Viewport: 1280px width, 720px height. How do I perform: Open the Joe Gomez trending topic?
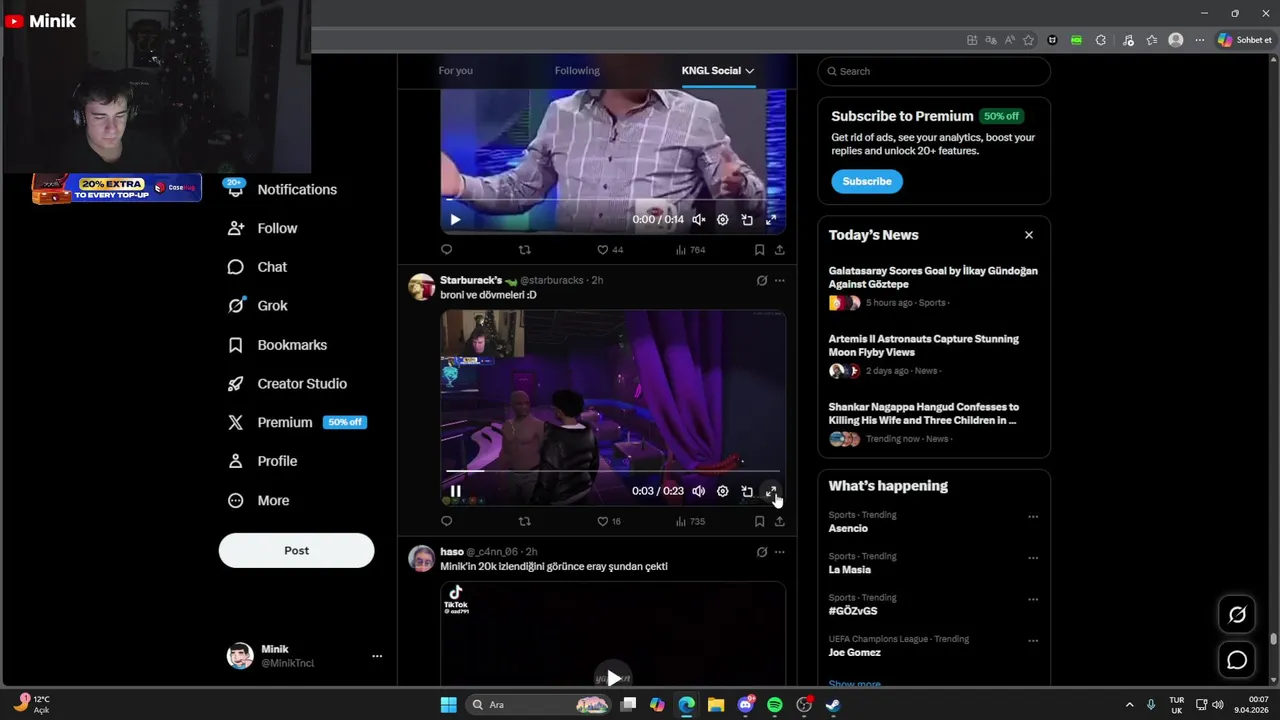click(x=855, y=652)
